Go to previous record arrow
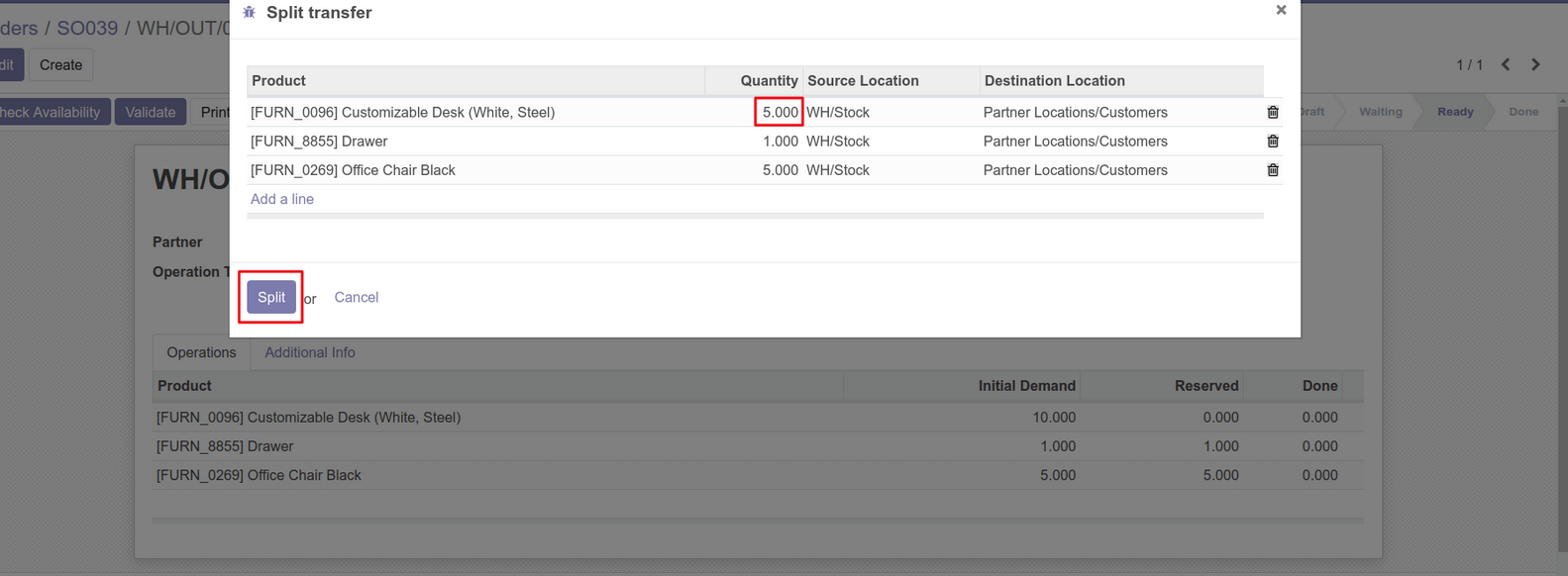The height and width of the screenshot is (576, 1568). point(1506,64)
